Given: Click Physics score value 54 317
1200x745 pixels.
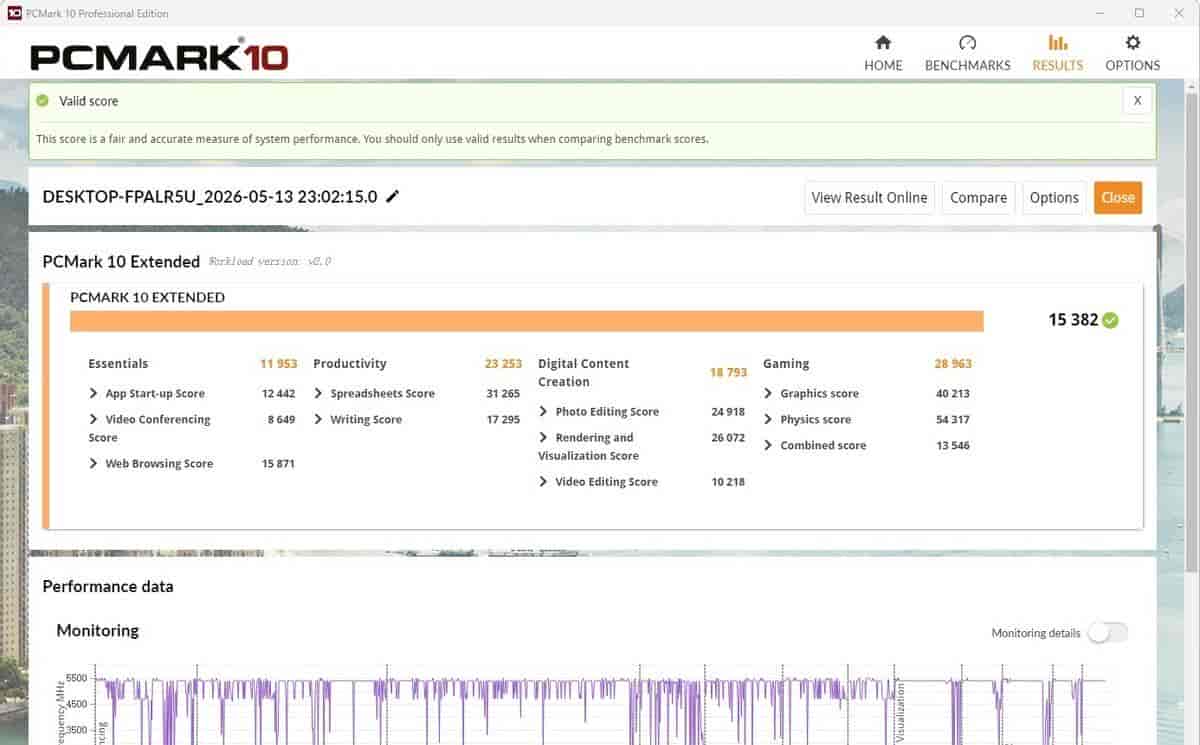Looking at the screenshot, I should click(x=953, y=420).
